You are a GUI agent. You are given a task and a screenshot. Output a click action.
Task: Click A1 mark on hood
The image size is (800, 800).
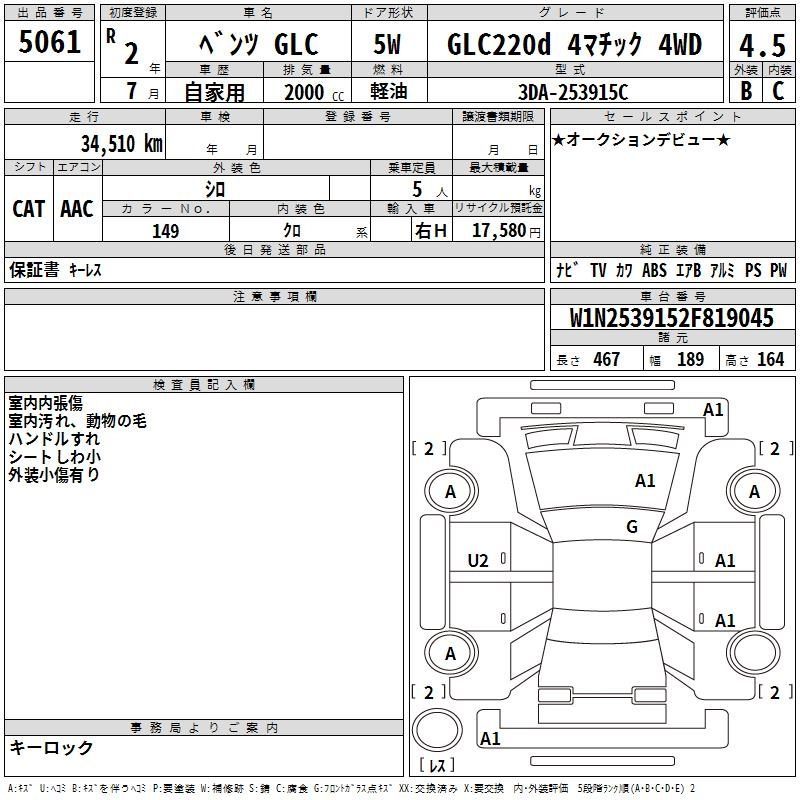click(x=645, y=481)
